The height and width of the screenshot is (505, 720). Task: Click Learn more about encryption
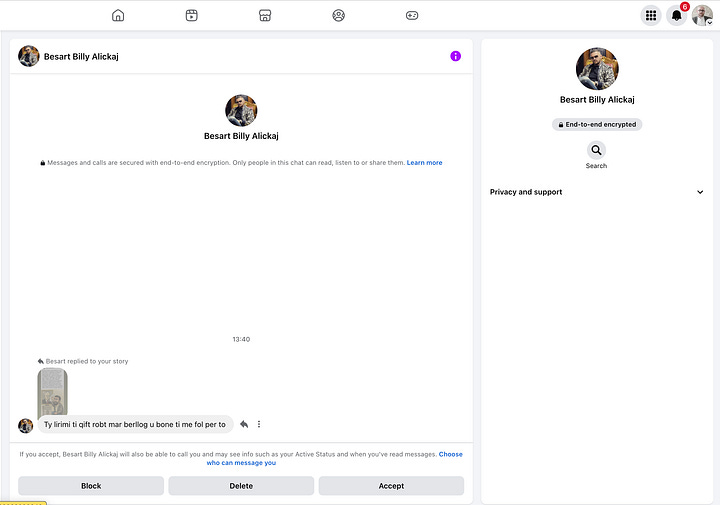pos(424,163)
